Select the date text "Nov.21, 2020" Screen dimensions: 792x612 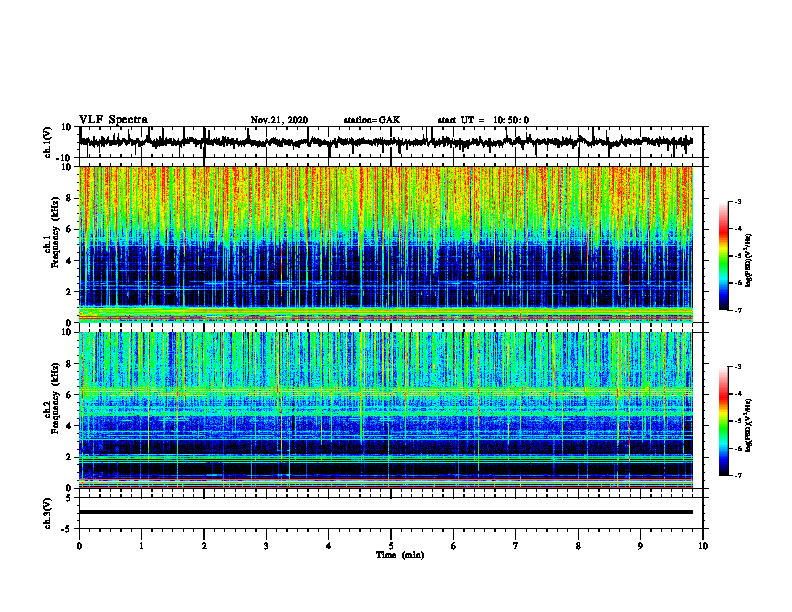(x=279, y=120)
